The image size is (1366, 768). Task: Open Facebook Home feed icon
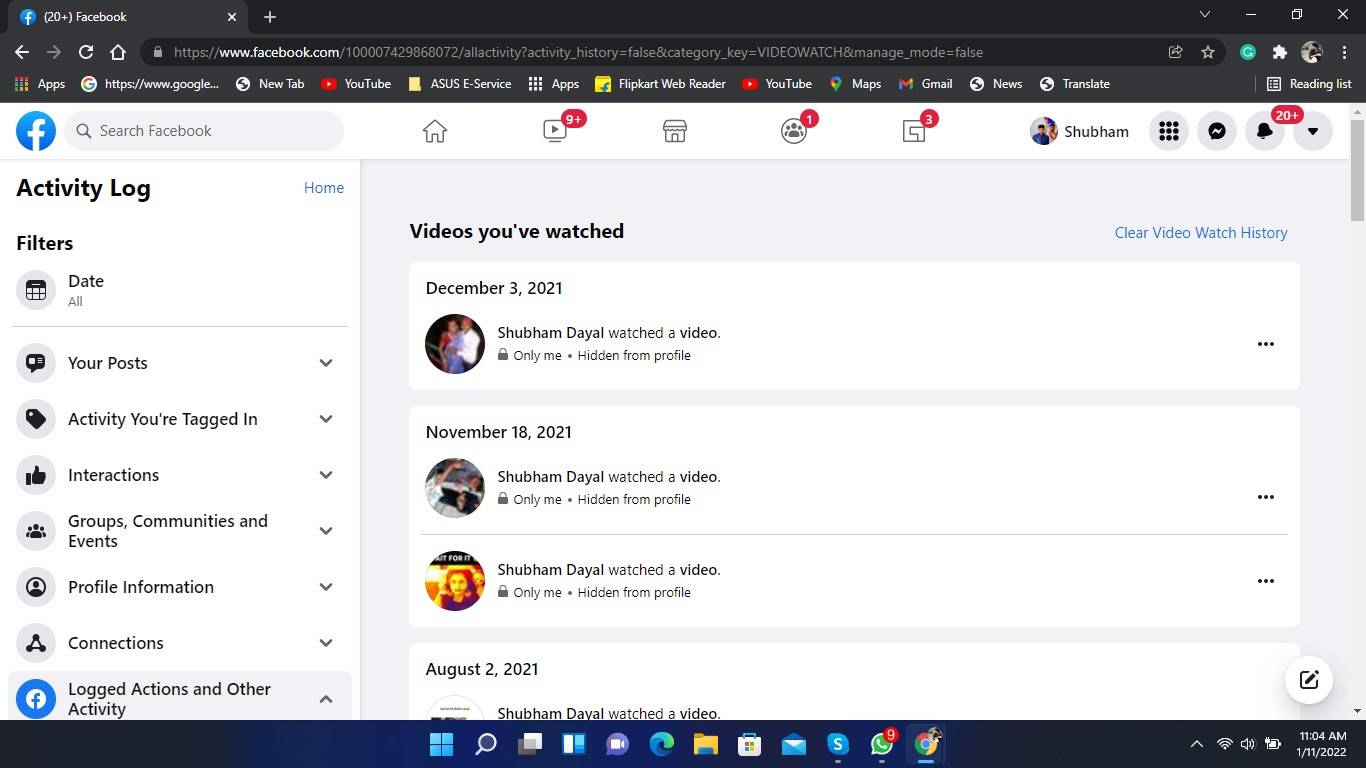[x=434, y=131]
